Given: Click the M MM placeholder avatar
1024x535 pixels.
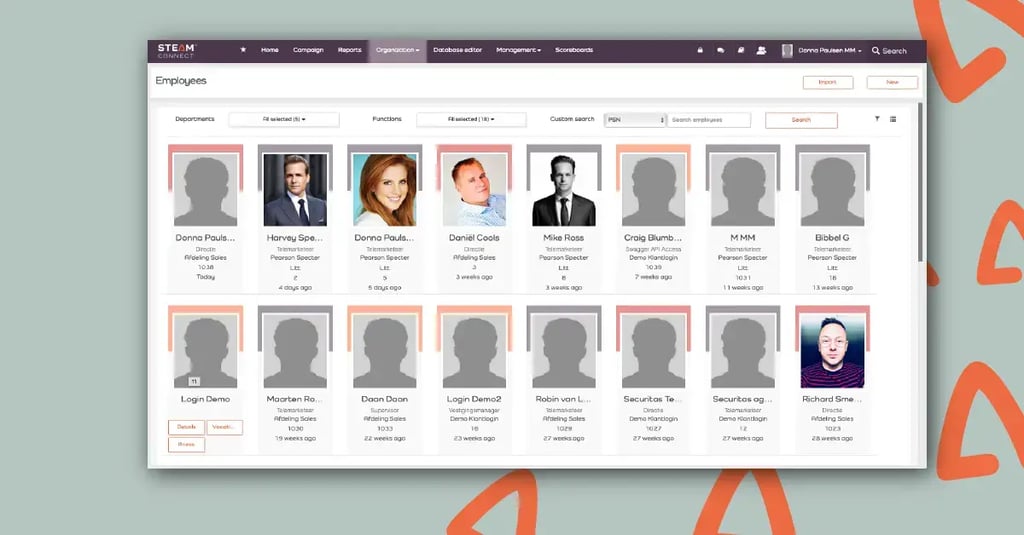Looking at the screenshot, I should [x=743, y=189].
